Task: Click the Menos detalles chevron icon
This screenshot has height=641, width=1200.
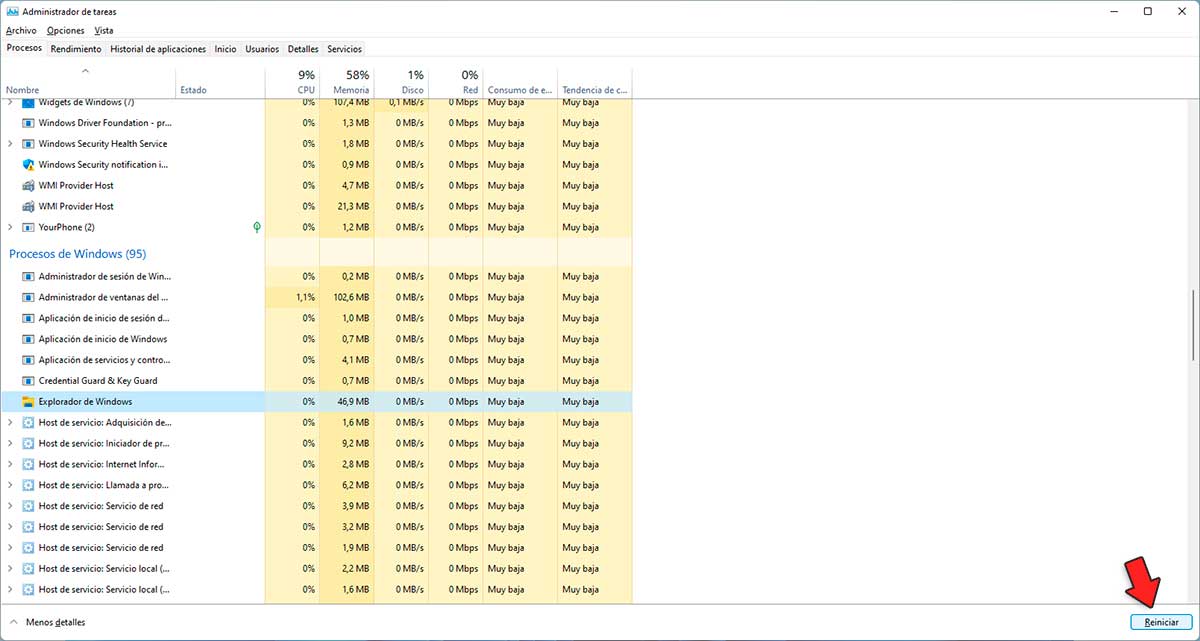Action: click(13, 622)
